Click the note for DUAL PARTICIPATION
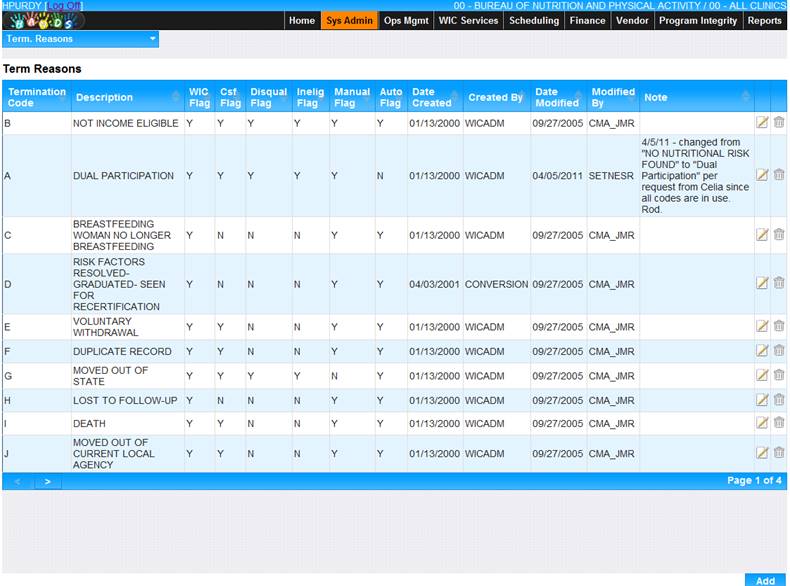 pos(696,175)
